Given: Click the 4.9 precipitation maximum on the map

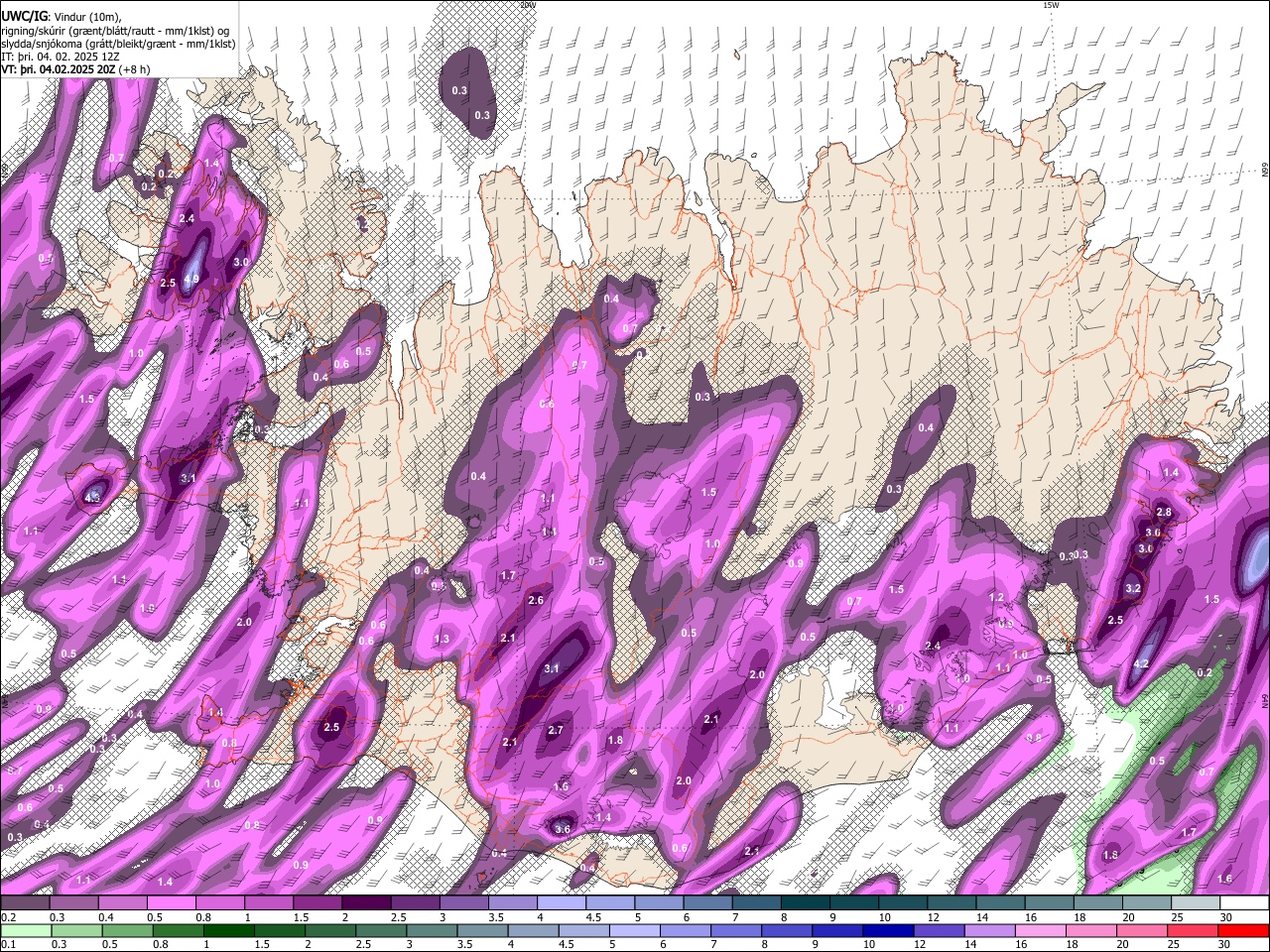Looking at the screenshot, I should point(192,280).
